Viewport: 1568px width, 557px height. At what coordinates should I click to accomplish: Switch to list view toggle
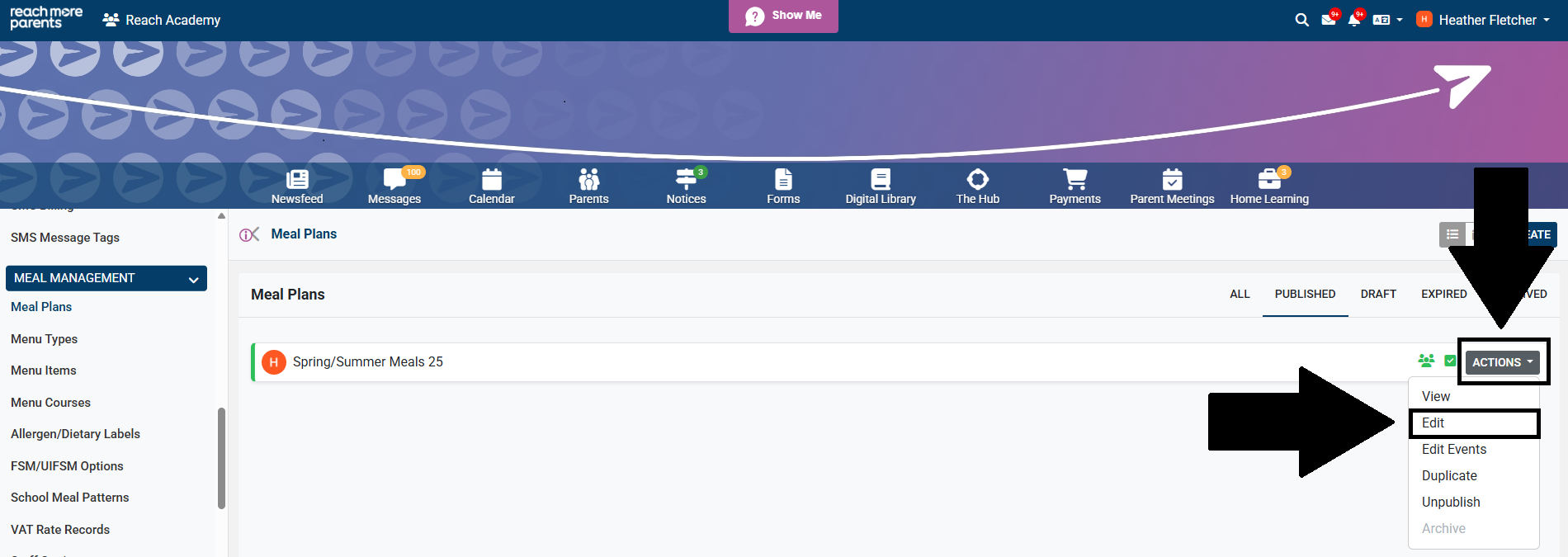[1452, 234]
